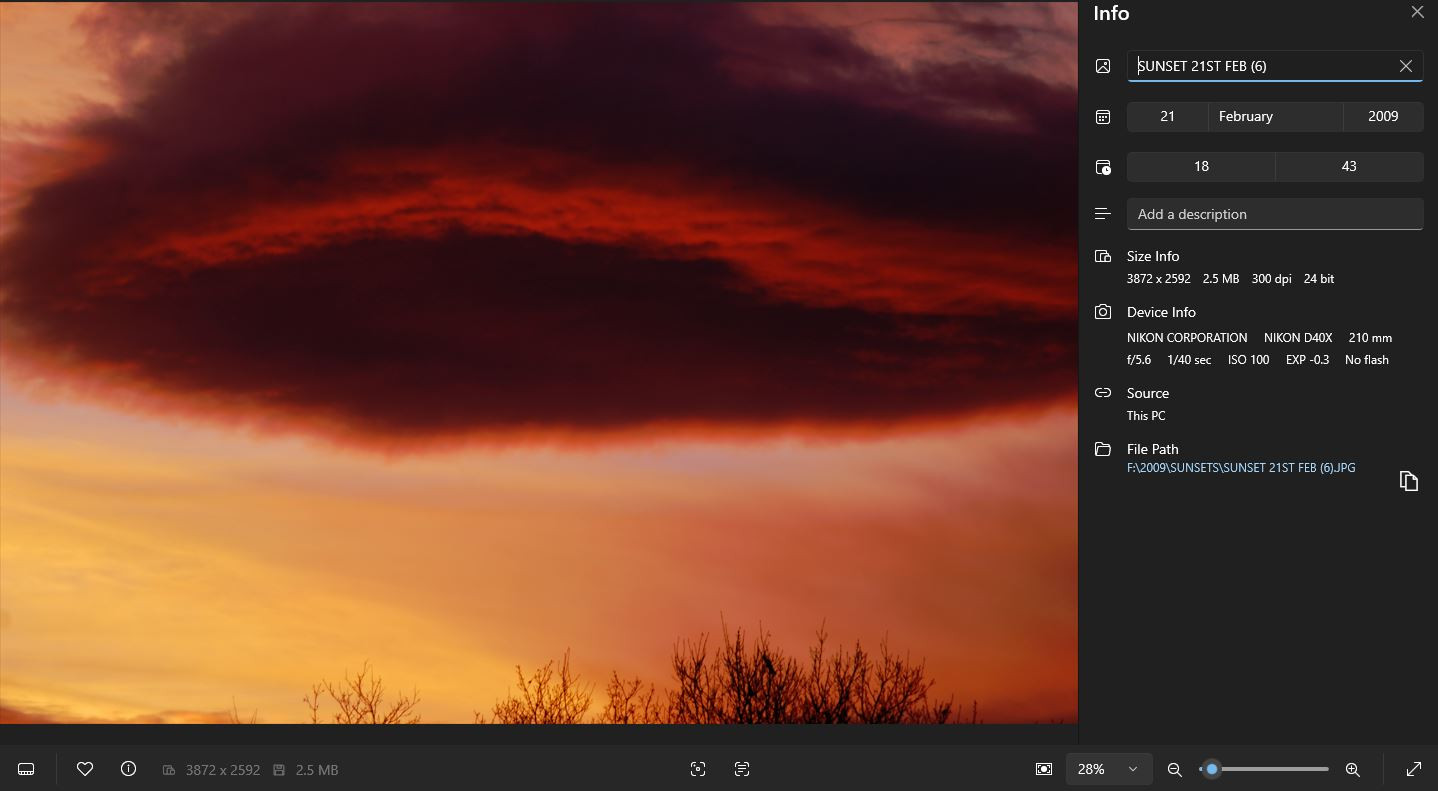Clear the file name field
Image resolution: width=1438 pixels, height=791 pixels.
point(1405,66)
